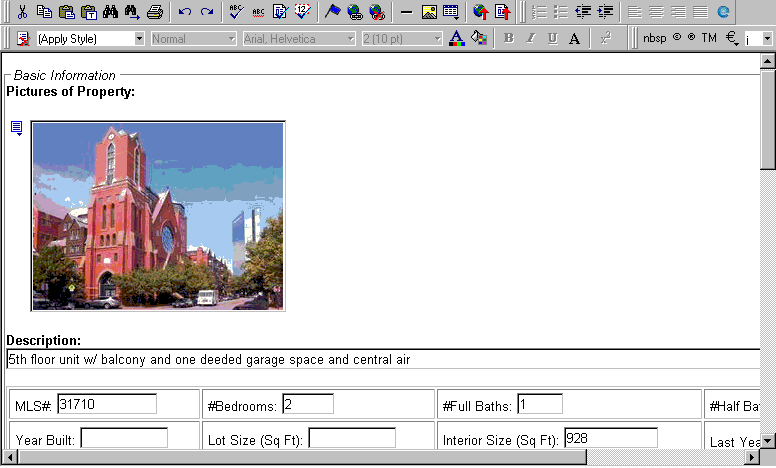
Task: Click the Copy icon
Action: [x=45, y=11]
